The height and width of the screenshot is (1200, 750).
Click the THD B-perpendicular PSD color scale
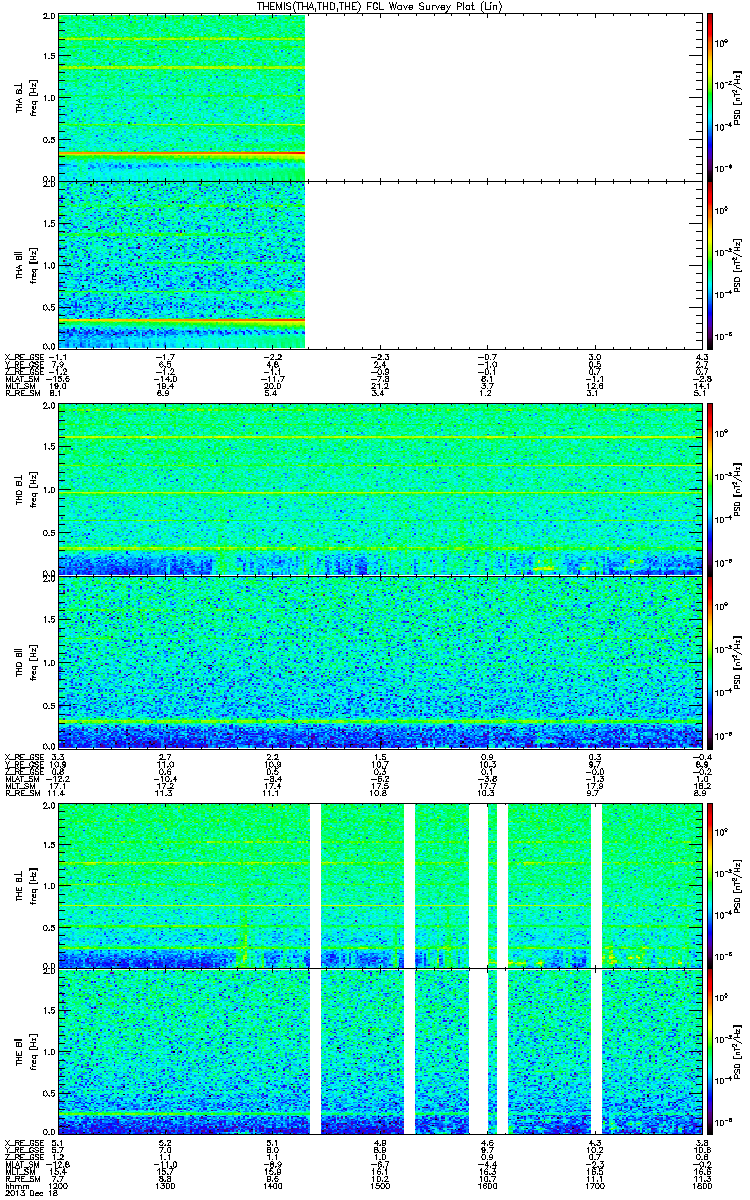pos(709,488)
